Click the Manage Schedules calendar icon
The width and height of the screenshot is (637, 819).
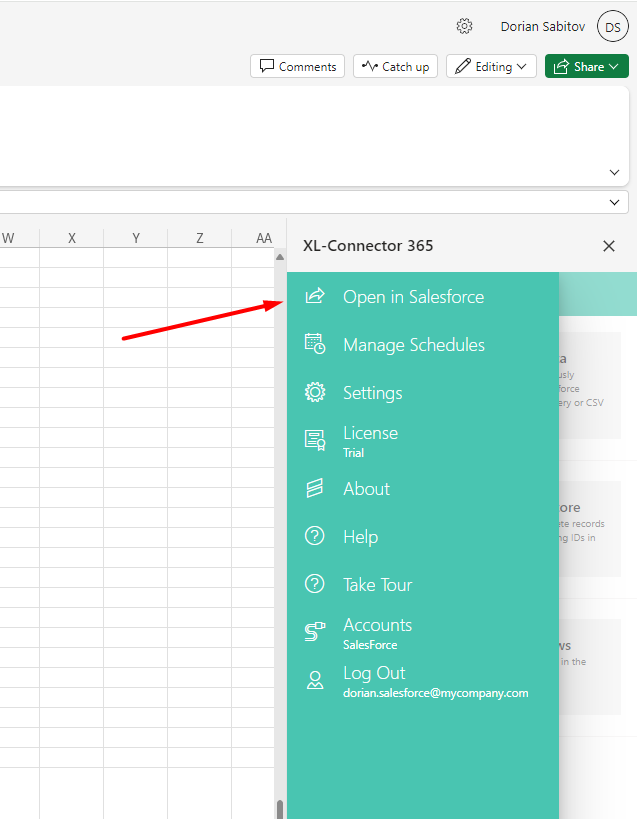pos(315,344)
